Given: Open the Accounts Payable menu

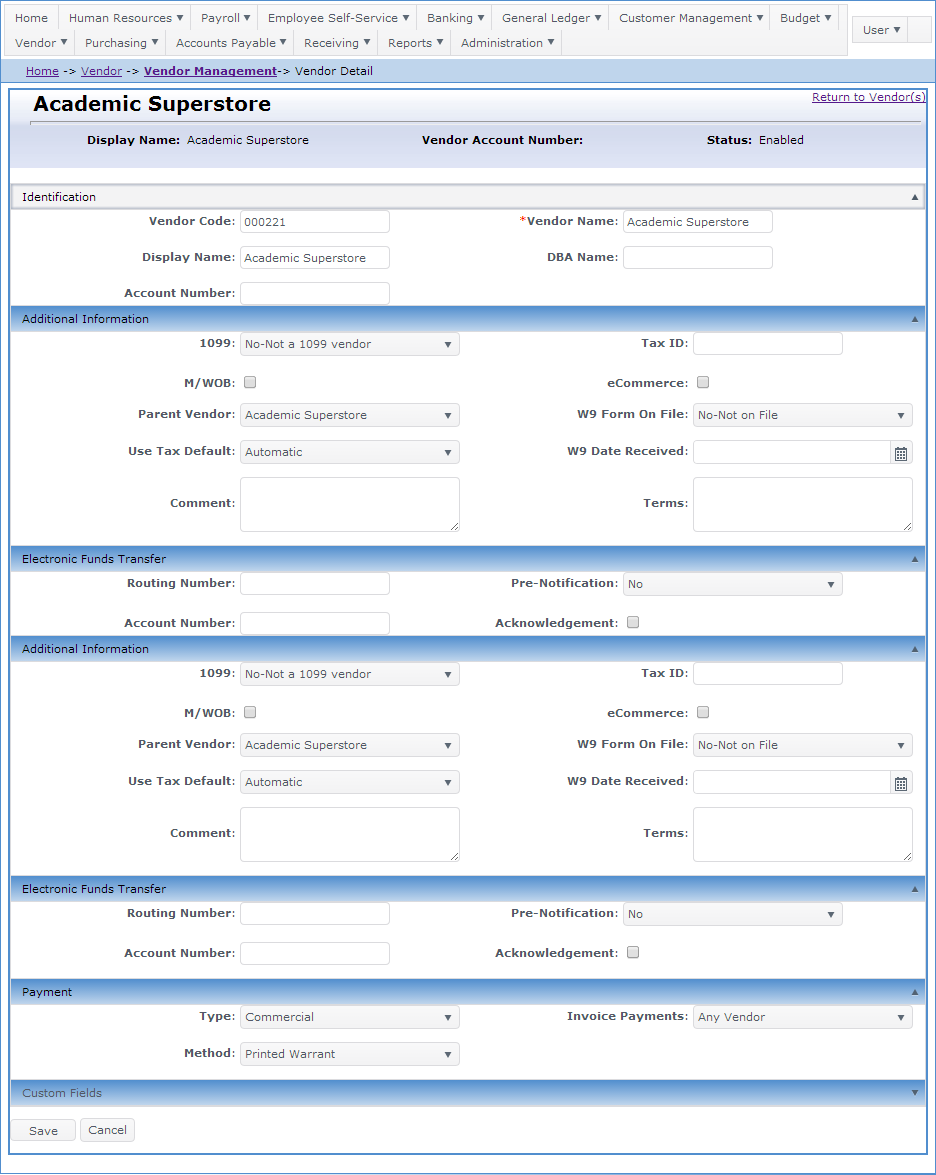Looking at the screenshot, I should pyautogui.click(x=231, y=43).
